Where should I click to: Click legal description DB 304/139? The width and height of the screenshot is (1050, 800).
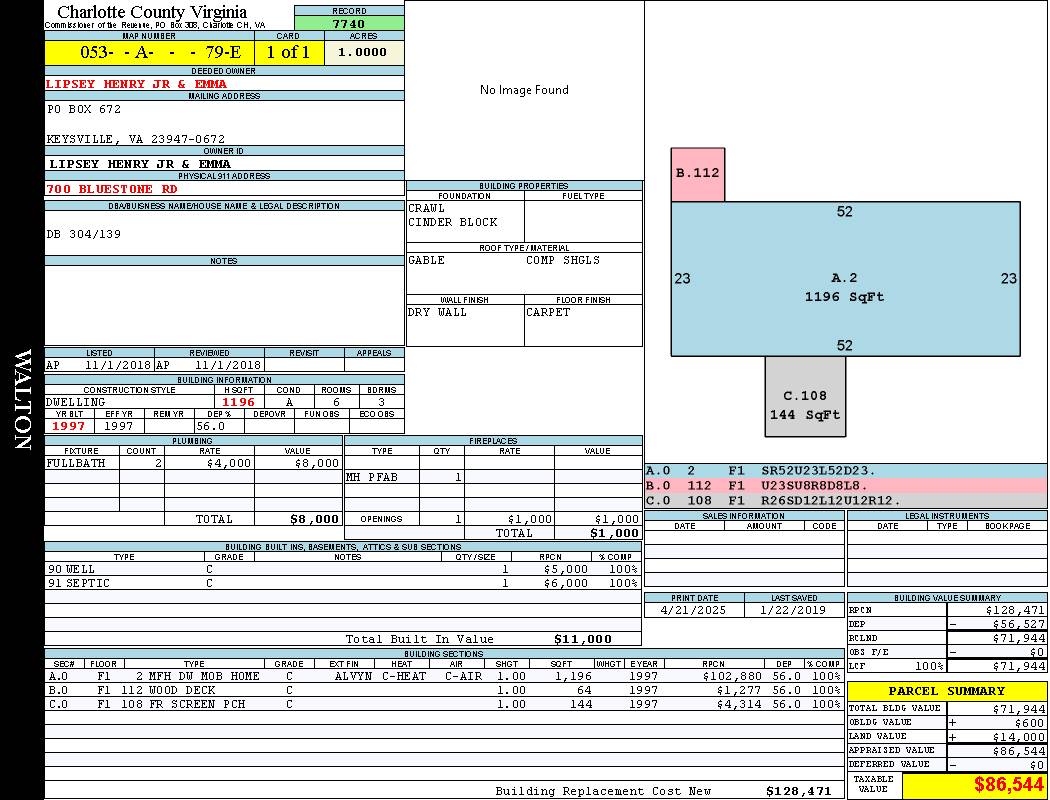click(84, 234)
